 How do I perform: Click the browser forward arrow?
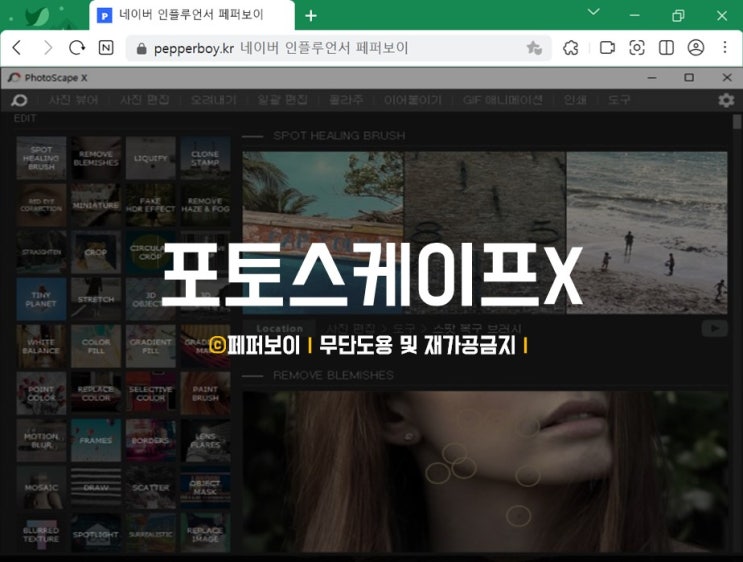coord(47,47)
